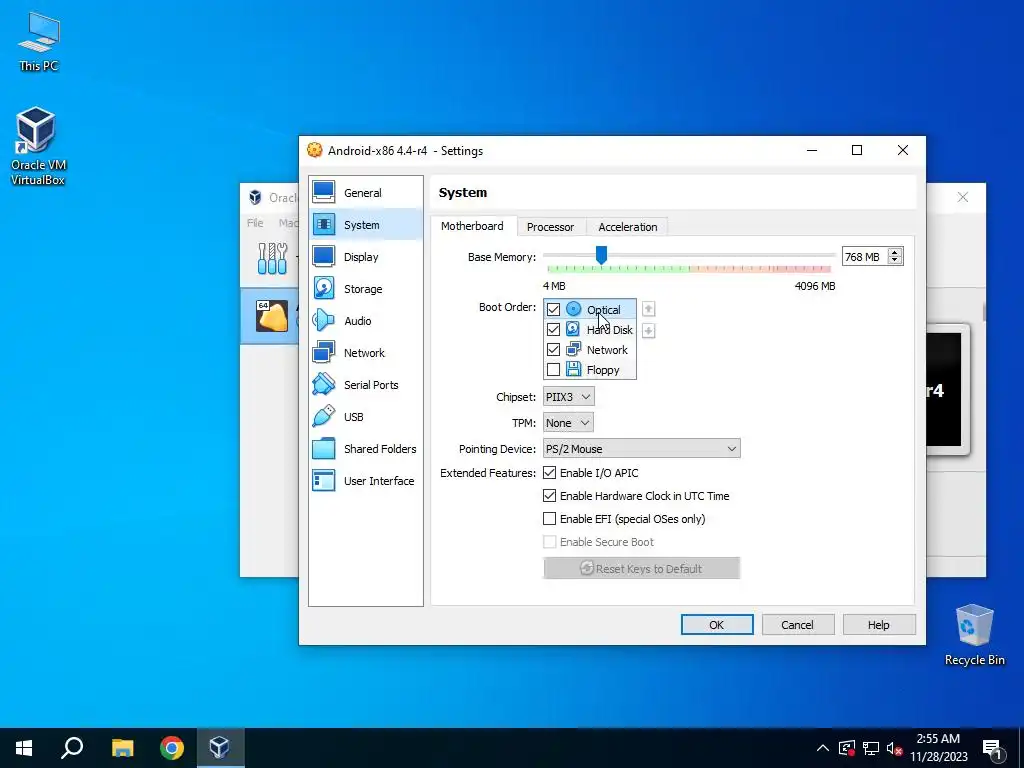Image resolution: width=1024 pixels, height=768 pixels.
Task: Close the VirtualBox Manager background window
Action: 963,197
